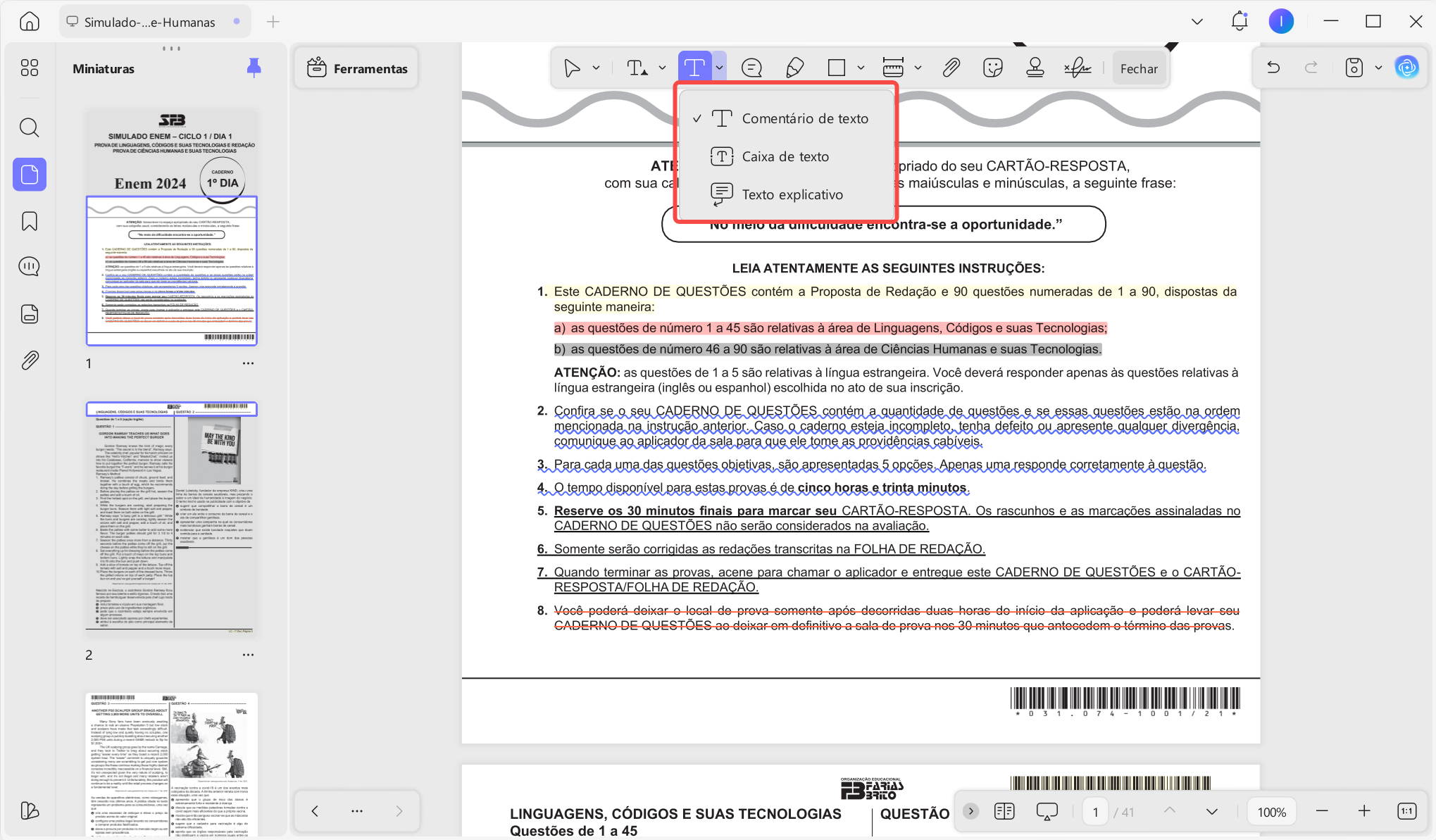Start the slideshow presentation mode
This screenshot has height=840, width=1436.
tap(1047, 812)
